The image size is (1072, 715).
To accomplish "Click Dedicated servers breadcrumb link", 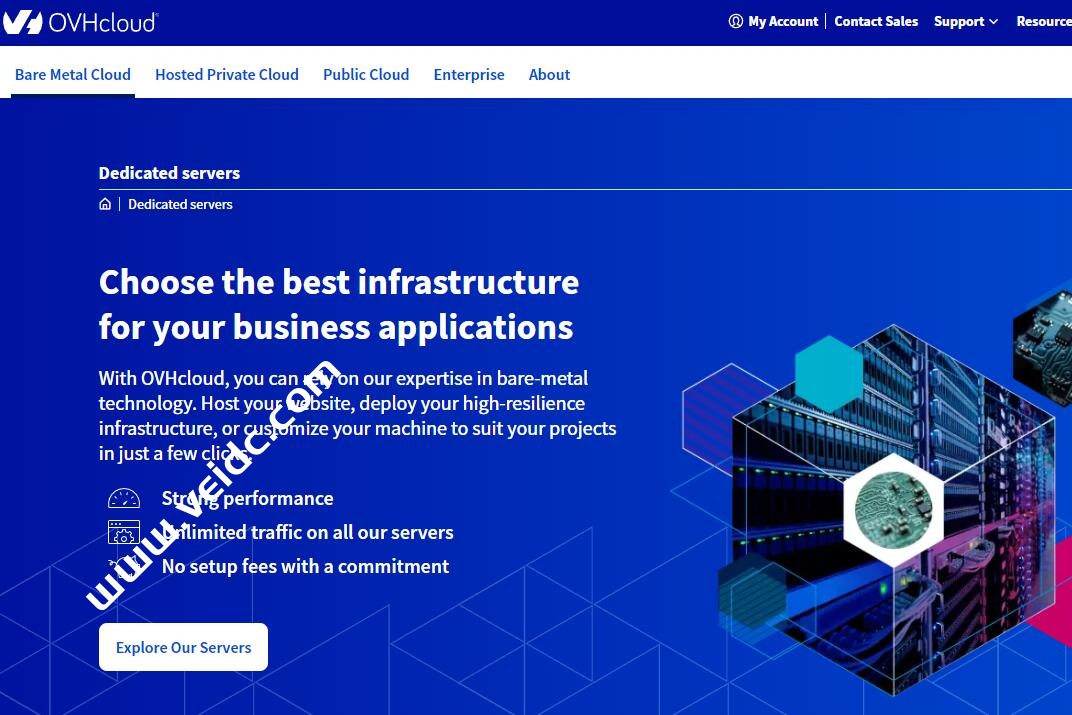I will (180, 204).
